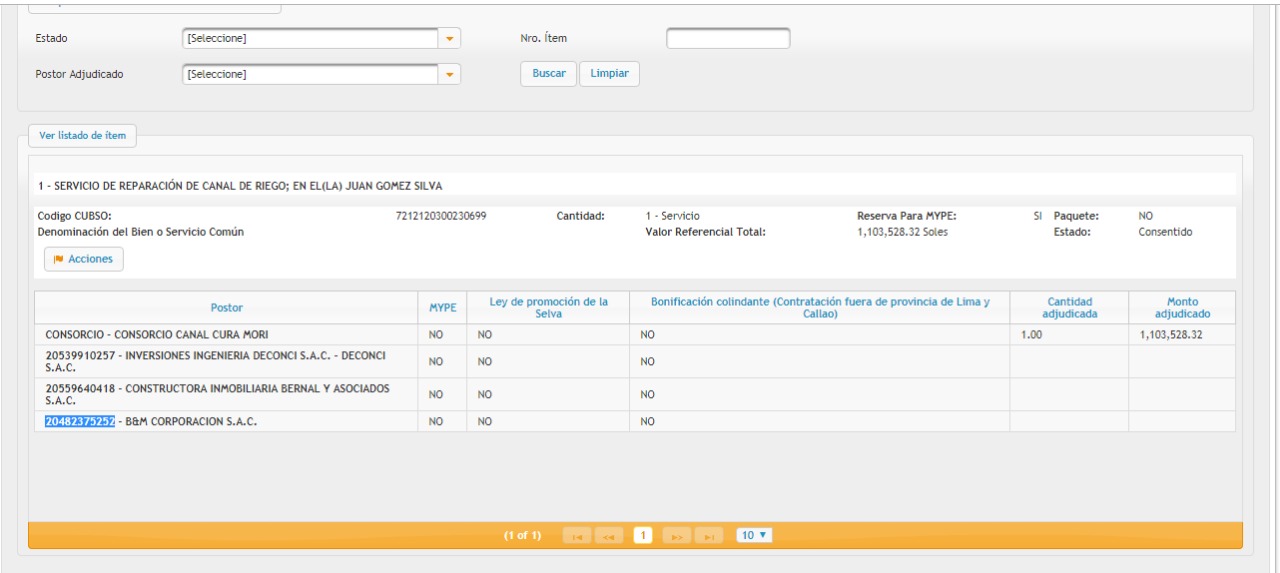Expand the Postor Adjudicado dropdown

(x=450, y=75)
